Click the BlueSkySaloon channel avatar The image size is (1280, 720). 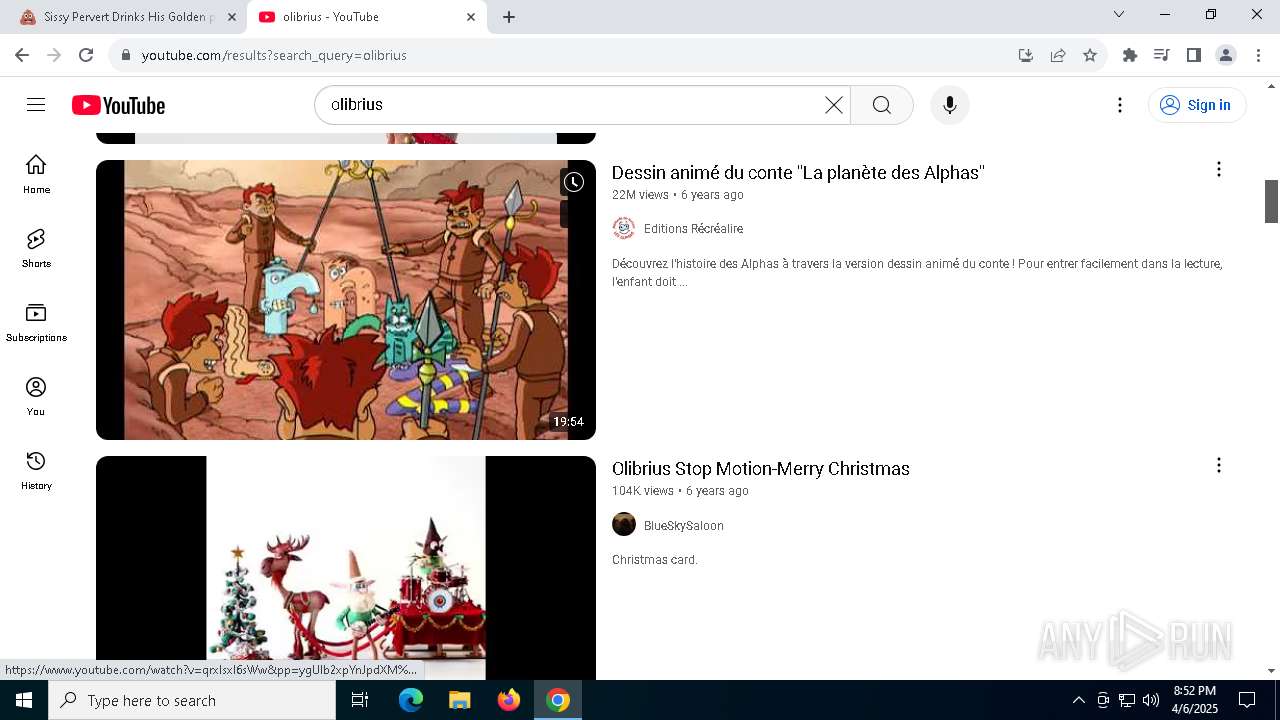click(623, 524)
